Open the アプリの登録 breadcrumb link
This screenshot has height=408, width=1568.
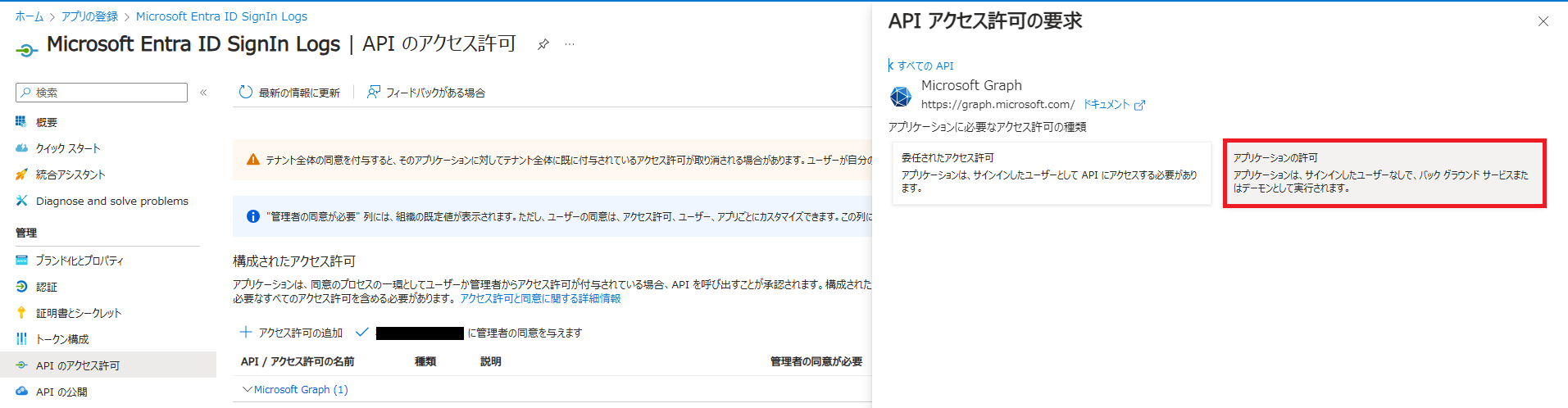(89, 16)
